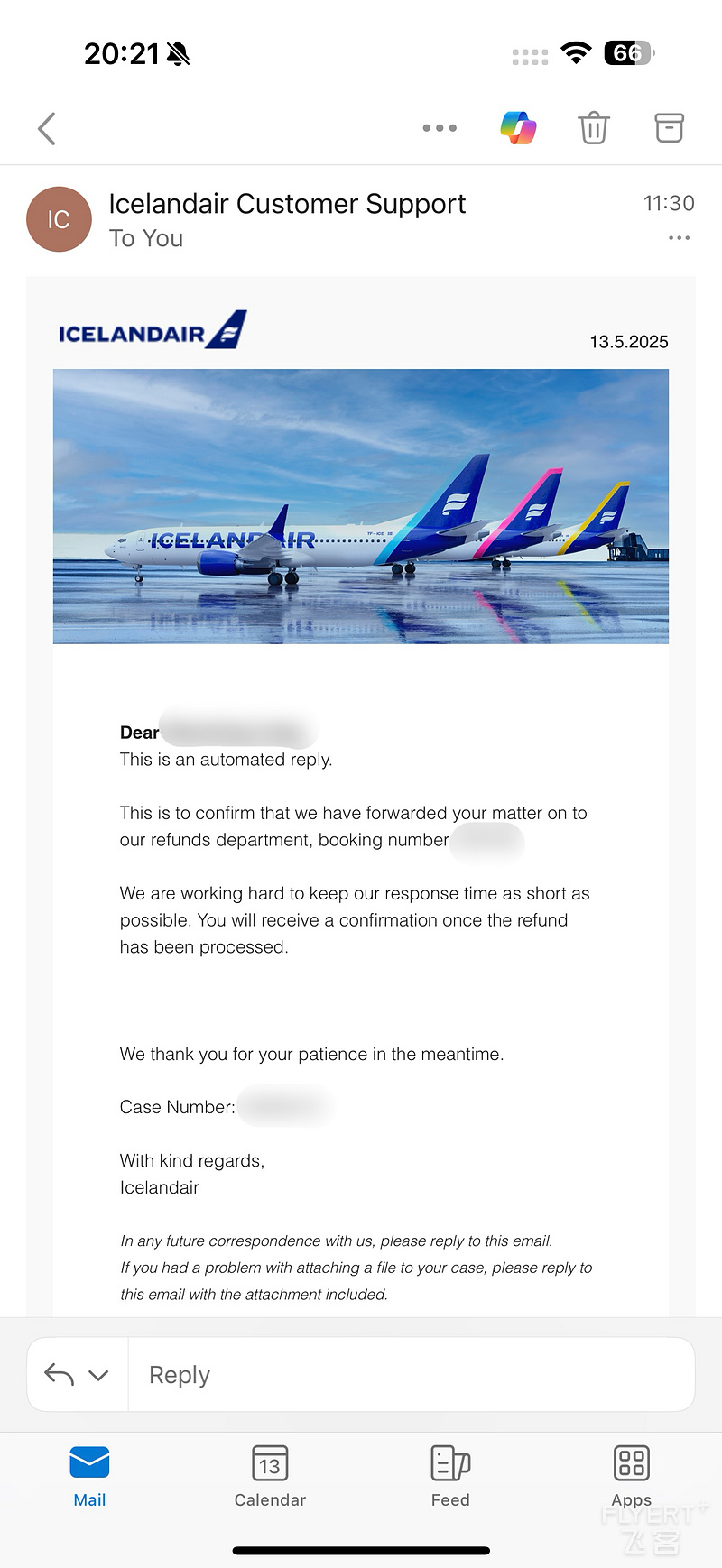The height and width of the screenshot is (1568, 722).
Task: Launch the Copilot assistant icon
Action: tap(518, 128)
